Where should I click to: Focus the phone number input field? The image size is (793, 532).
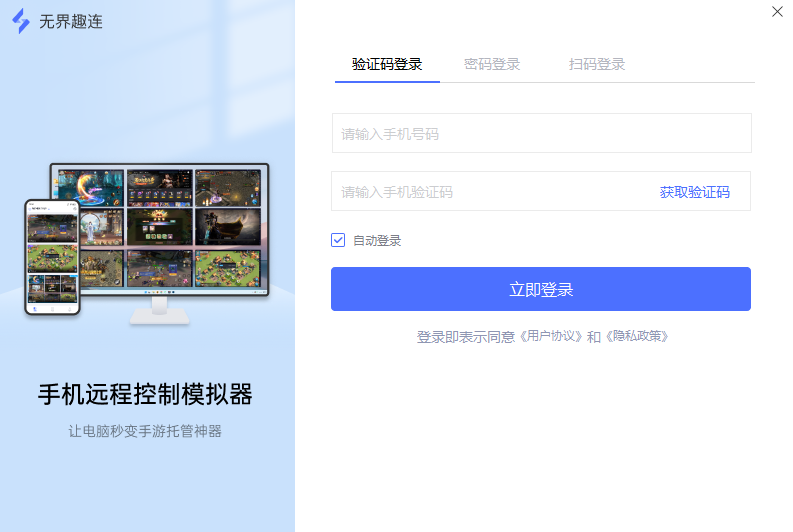click(x=540, y=133)
